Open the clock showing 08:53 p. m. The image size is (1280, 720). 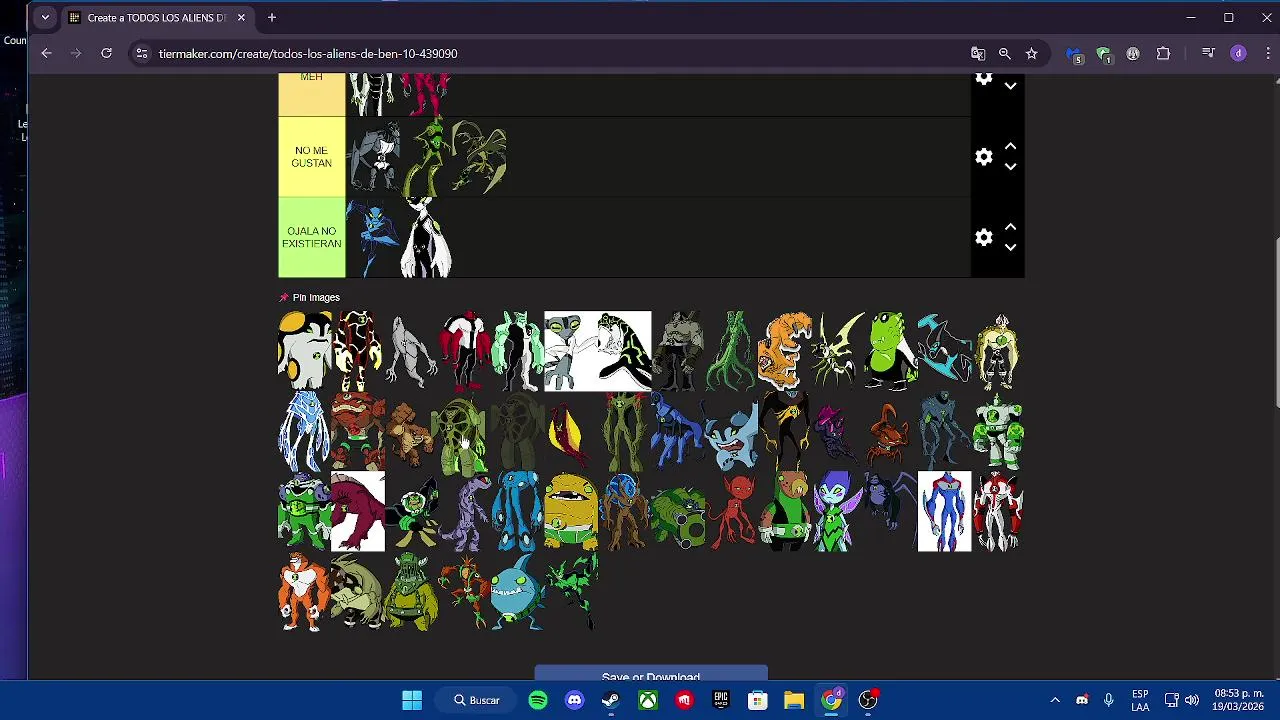click(x=1239, y=700)
